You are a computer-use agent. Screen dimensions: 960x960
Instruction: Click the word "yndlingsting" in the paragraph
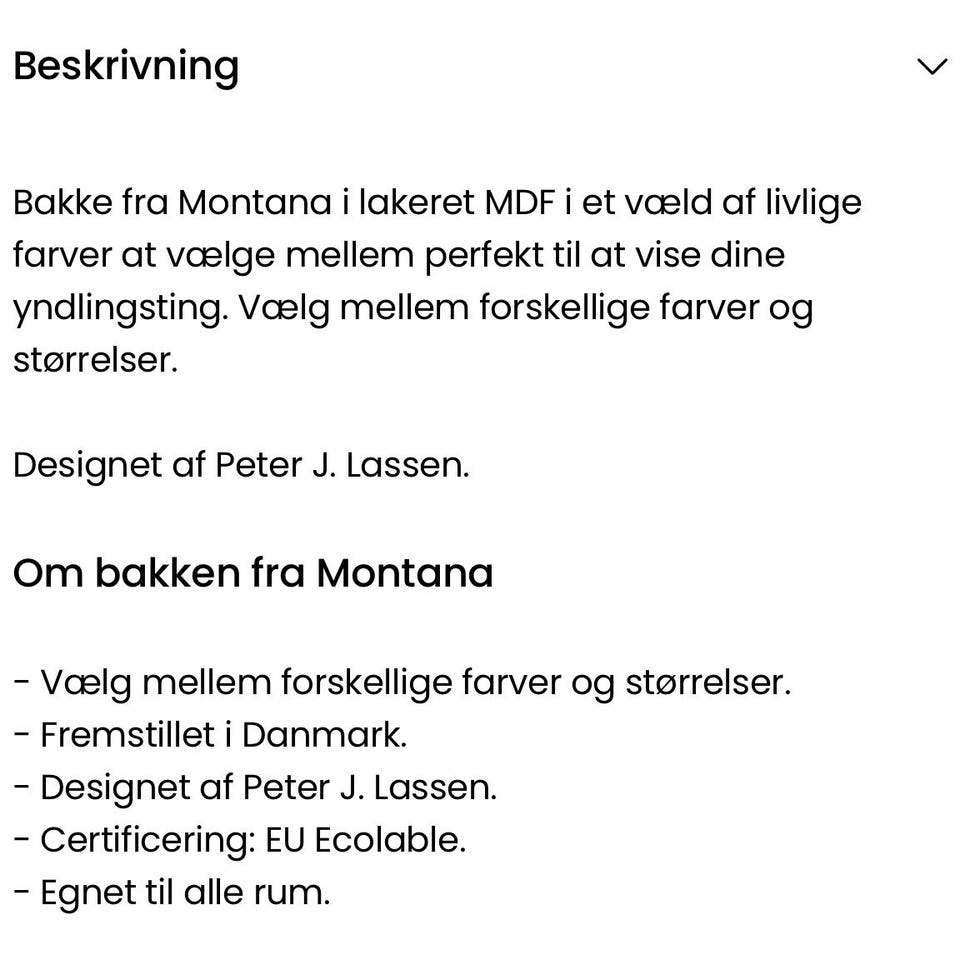(x=118, y=308)
